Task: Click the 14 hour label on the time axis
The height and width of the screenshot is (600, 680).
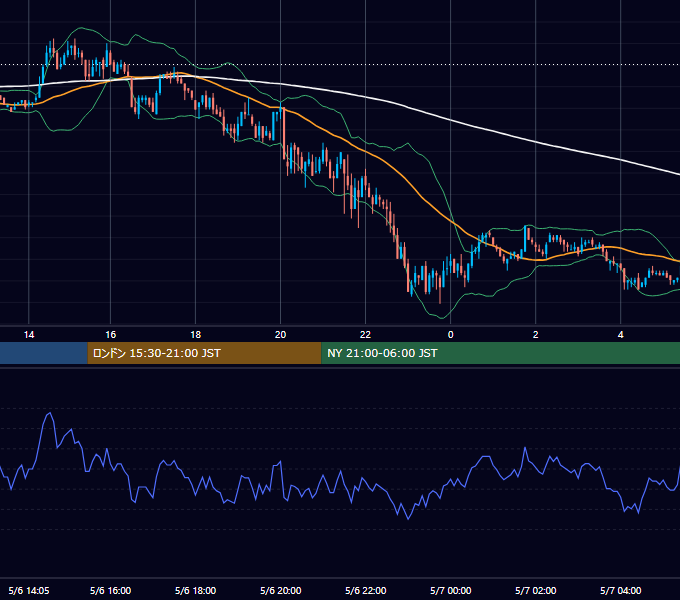Action: click(29, 335)
